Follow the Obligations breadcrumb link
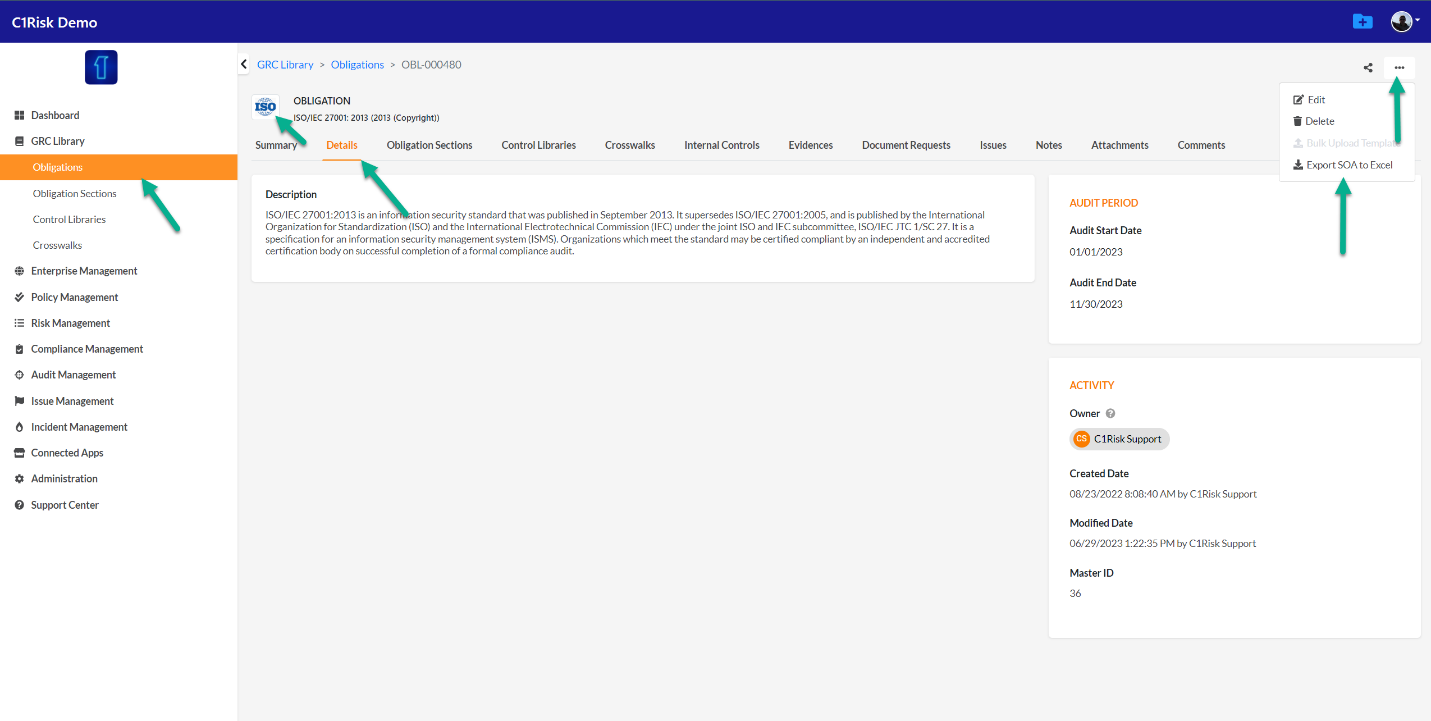This screenshot has width=1431, height=721. tap(357, 65)
